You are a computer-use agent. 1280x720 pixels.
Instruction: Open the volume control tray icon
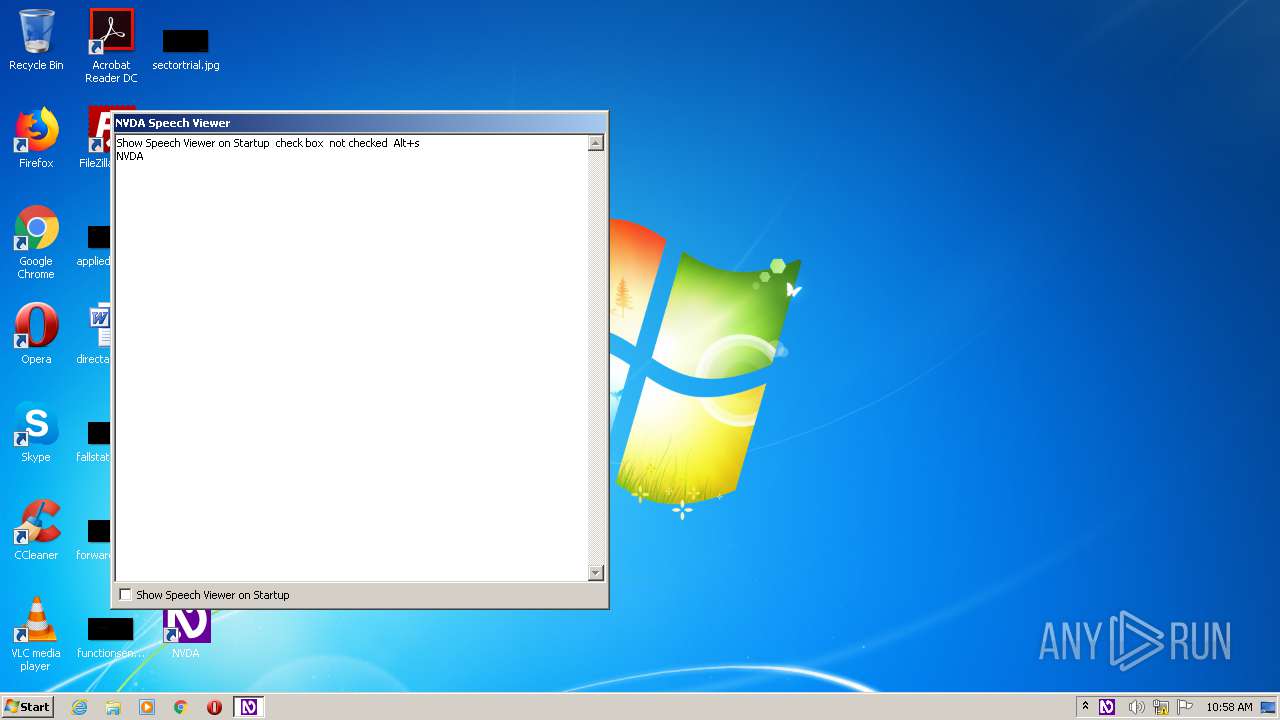click(1136, 707)
